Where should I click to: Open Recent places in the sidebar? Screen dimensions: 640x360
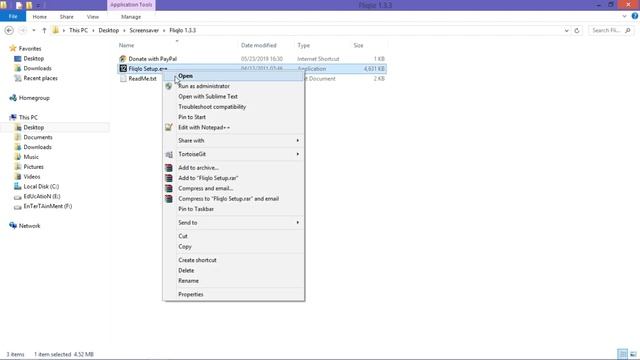(x=40, y=78)
